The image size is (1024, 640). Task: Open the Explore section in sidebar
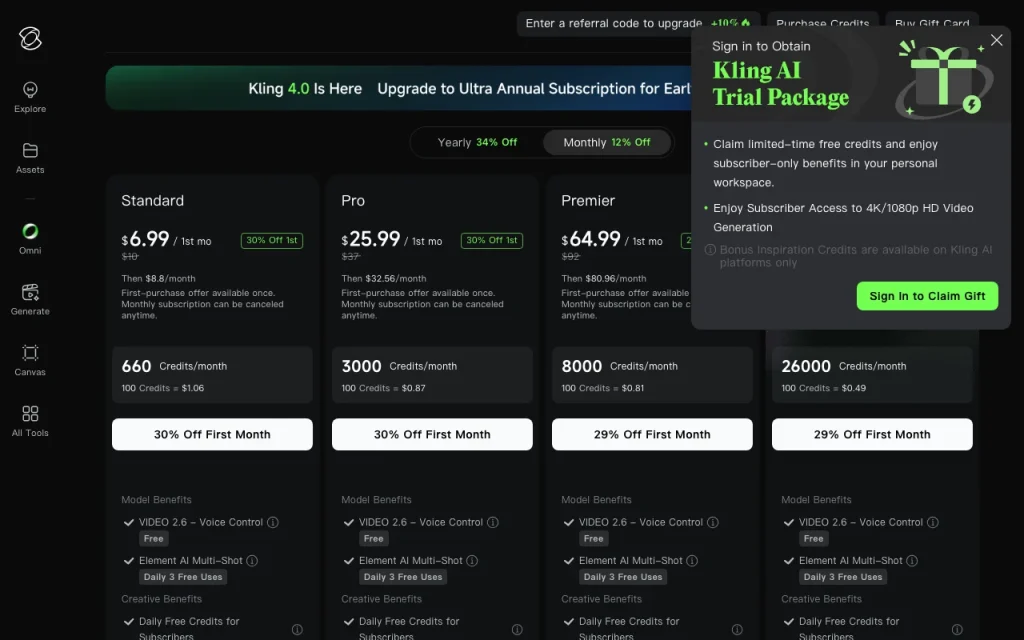tap(30, 97)
